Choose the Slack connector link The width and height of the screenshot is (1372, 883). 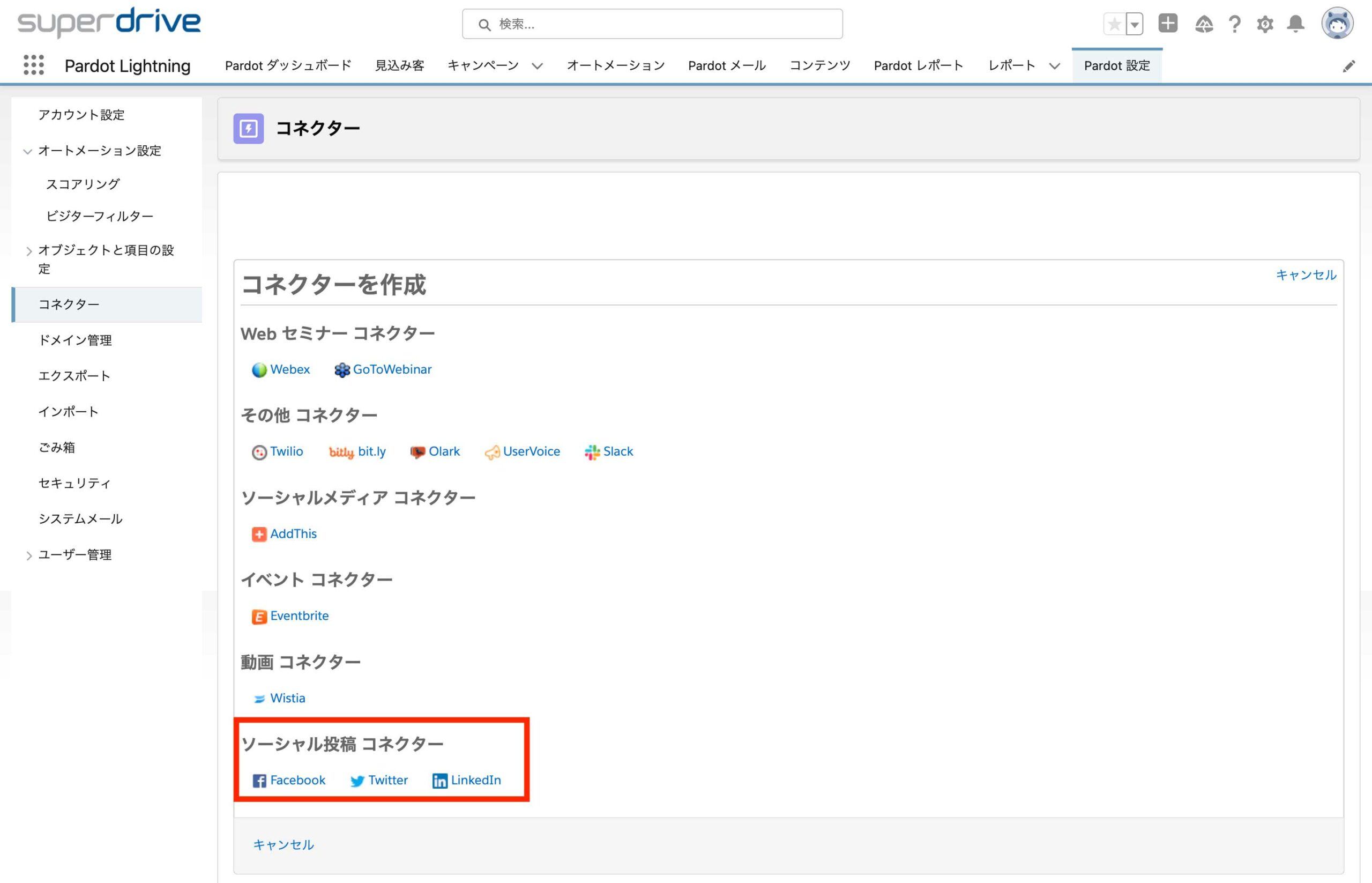coord(618,451)
